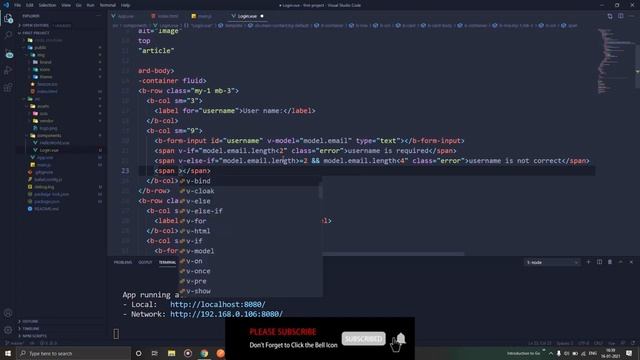640x360 pixels.
Task: Click the feedback icon in status bar
Action: [x=623, y=343]
